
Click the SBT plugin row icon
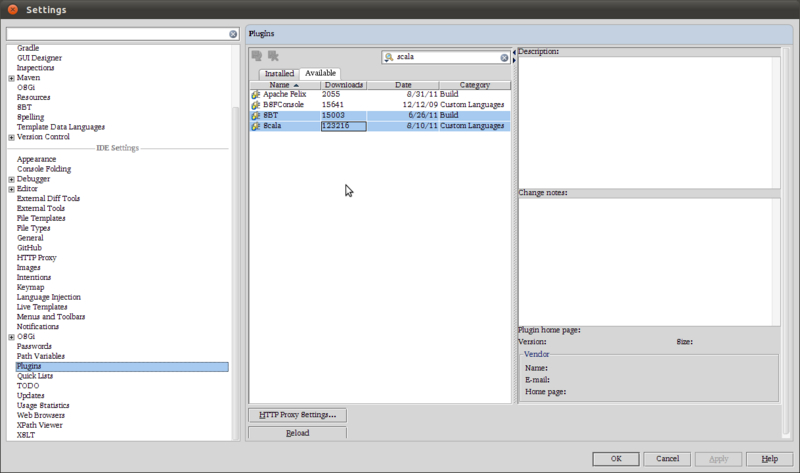[x=256, y=115]
